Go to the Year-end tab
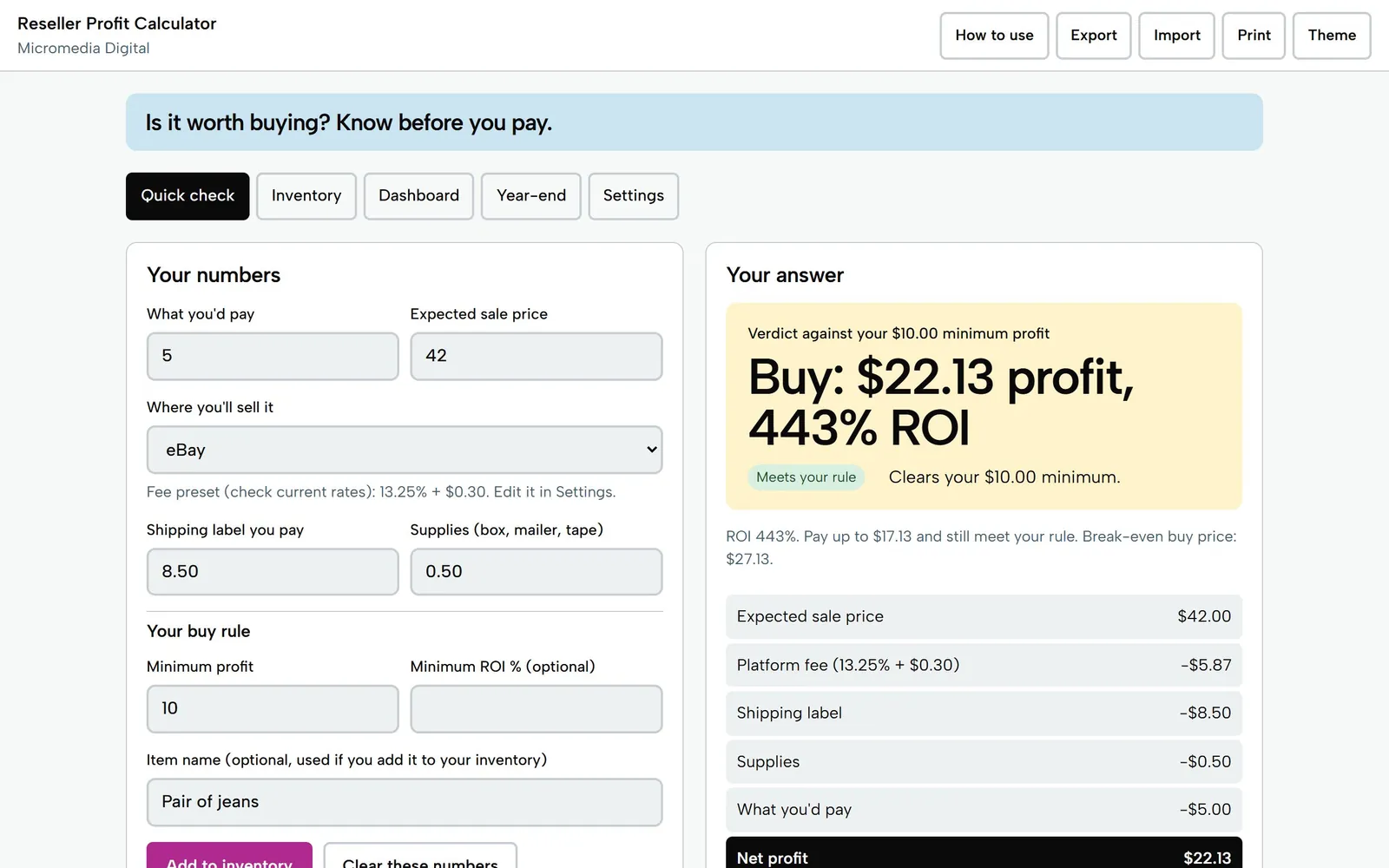Viewport: 1389px width, 868px height. coord(531,196)
